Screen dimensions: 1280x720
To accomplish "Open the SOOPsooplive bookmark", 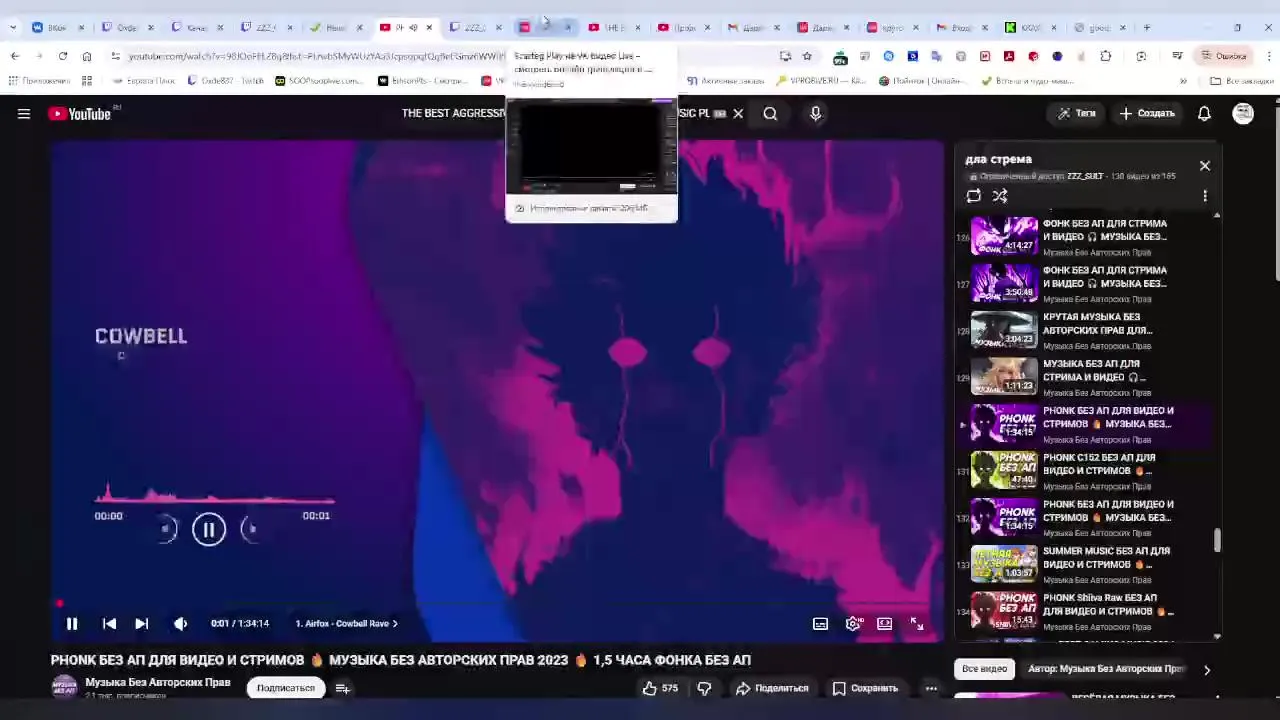I will (319, 81).
